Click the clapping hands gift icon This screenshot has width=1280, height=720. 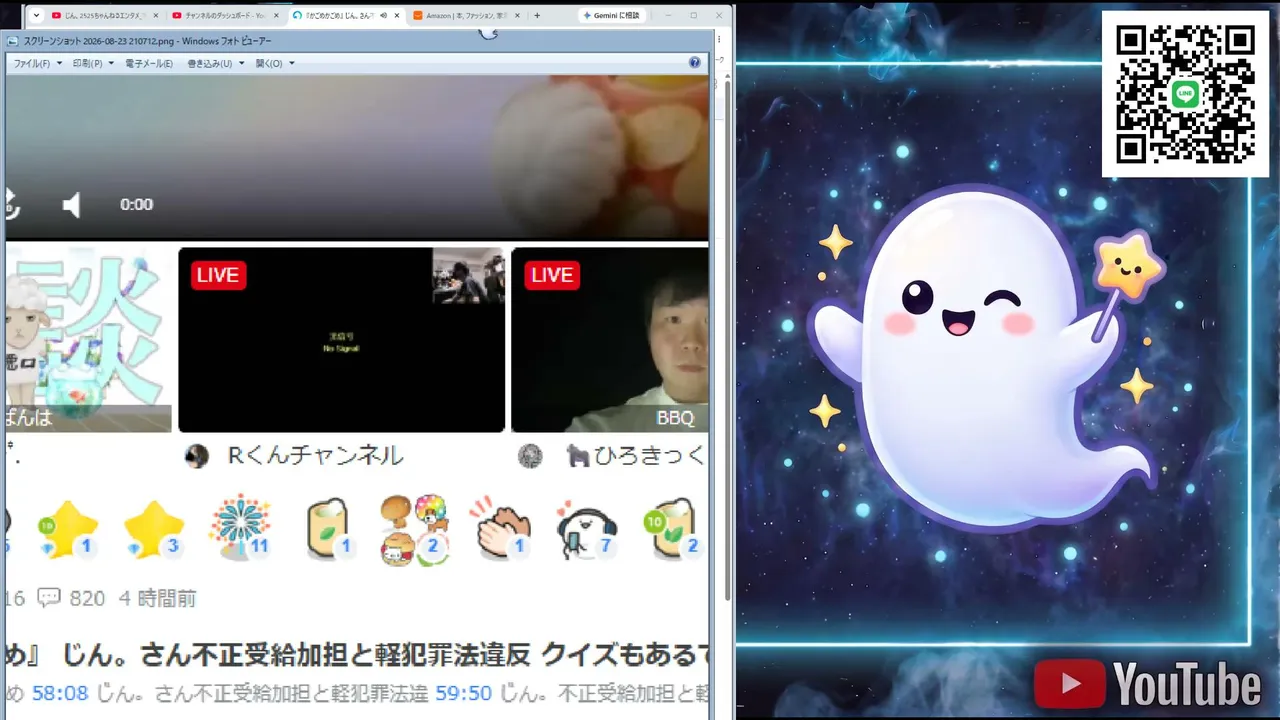(503, 528)
